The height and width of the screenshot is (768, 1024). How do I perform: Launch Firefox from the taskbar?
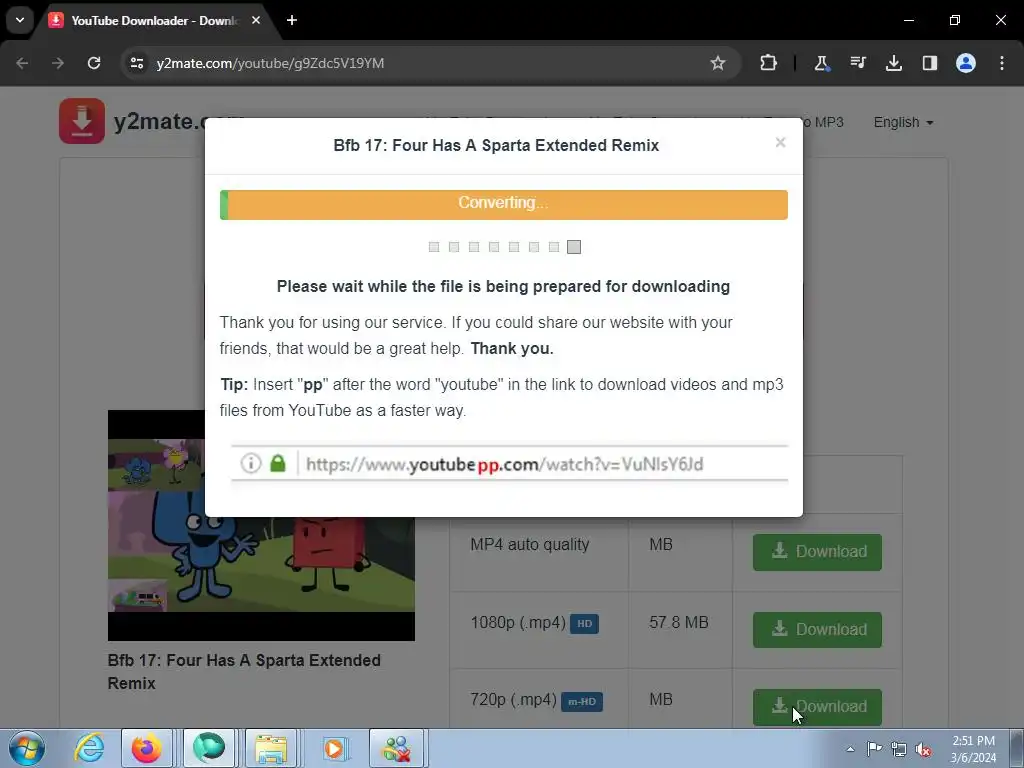(x=146, y=748)
